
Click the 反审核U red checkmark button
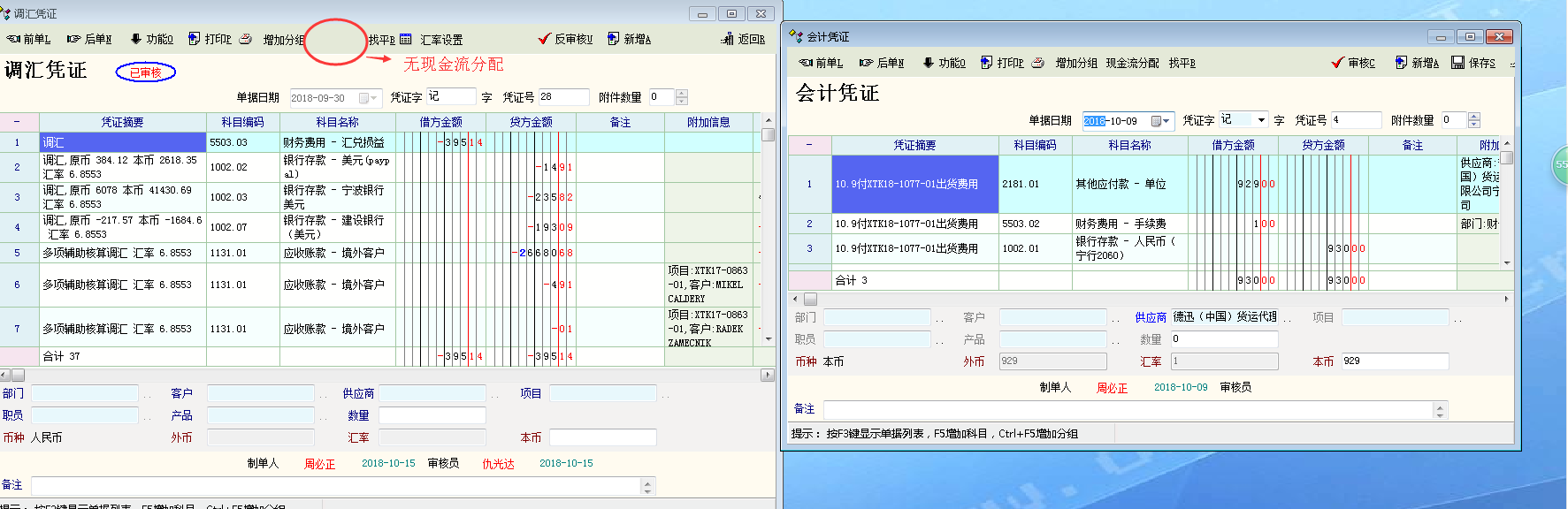[565, 39]
